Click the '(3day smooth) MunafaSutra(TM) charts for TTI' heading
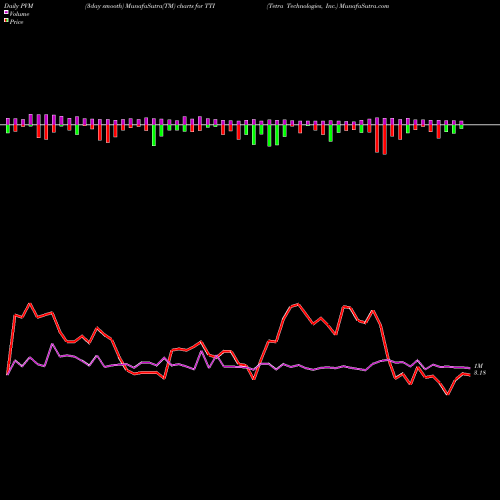 [x=150, y=6]
